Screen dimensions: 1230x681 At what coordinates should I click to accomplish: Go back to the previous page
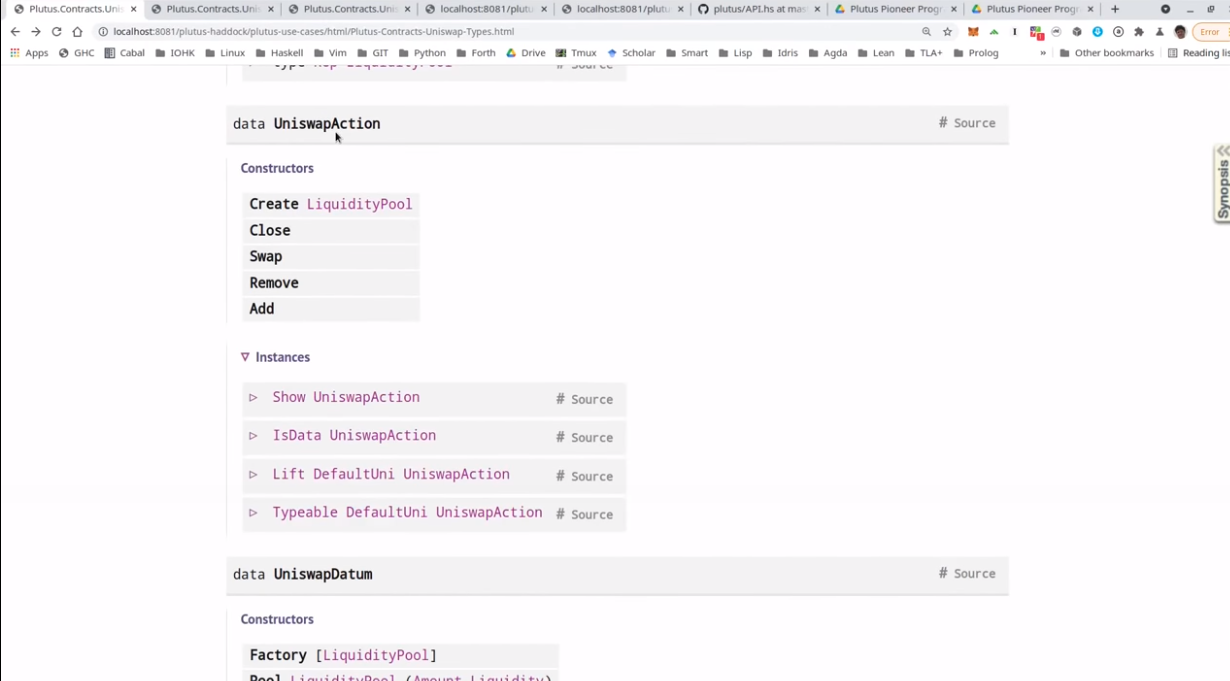point(15,32)
